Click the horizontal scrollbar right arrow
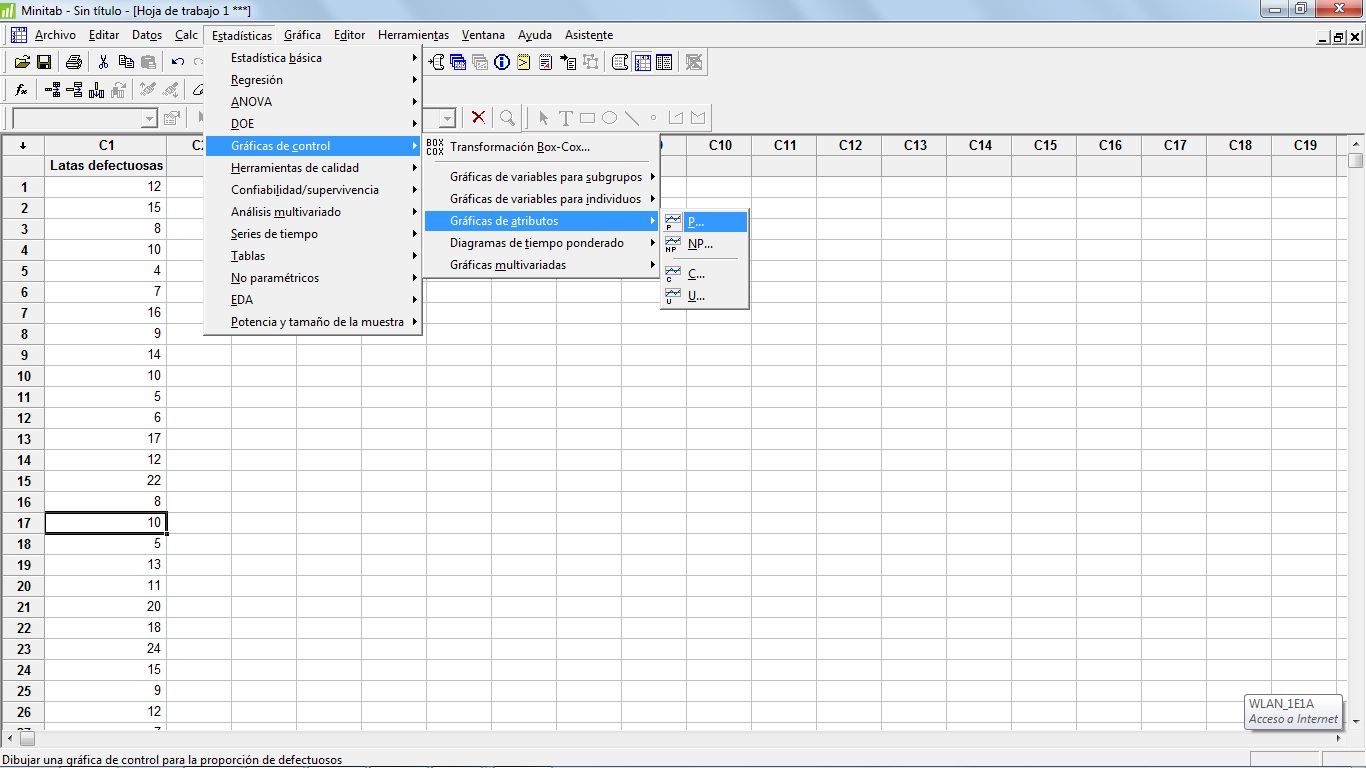This screenshot has width=1366, height=768. 1340,739
